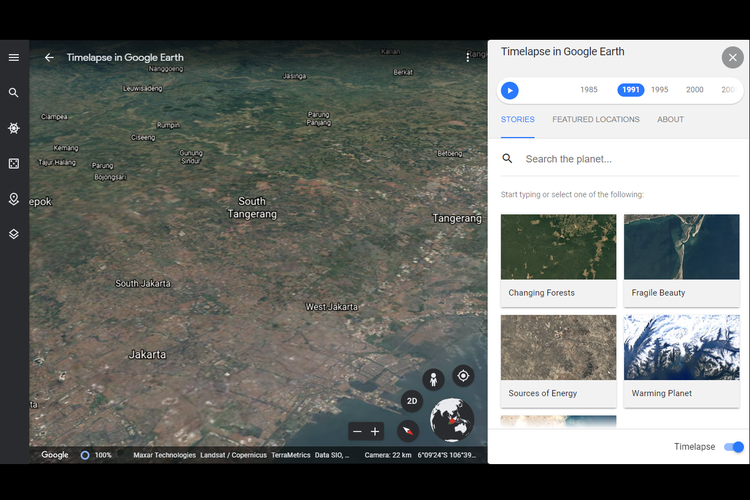
Task: Click the I'm Feeling Lucky dice icon
Action: point(14,163)
